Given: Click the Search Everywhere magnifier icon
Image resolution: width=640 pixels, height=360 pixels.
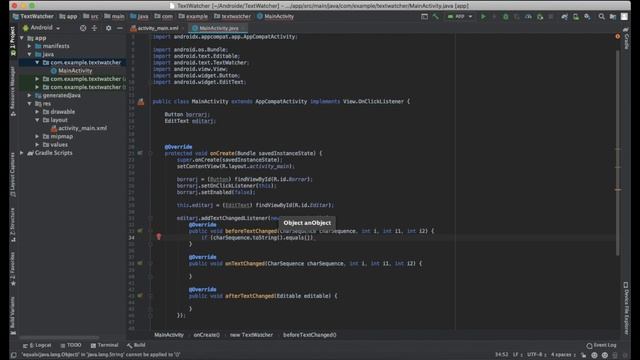Looking at the screenshot, I should (602, 17).
